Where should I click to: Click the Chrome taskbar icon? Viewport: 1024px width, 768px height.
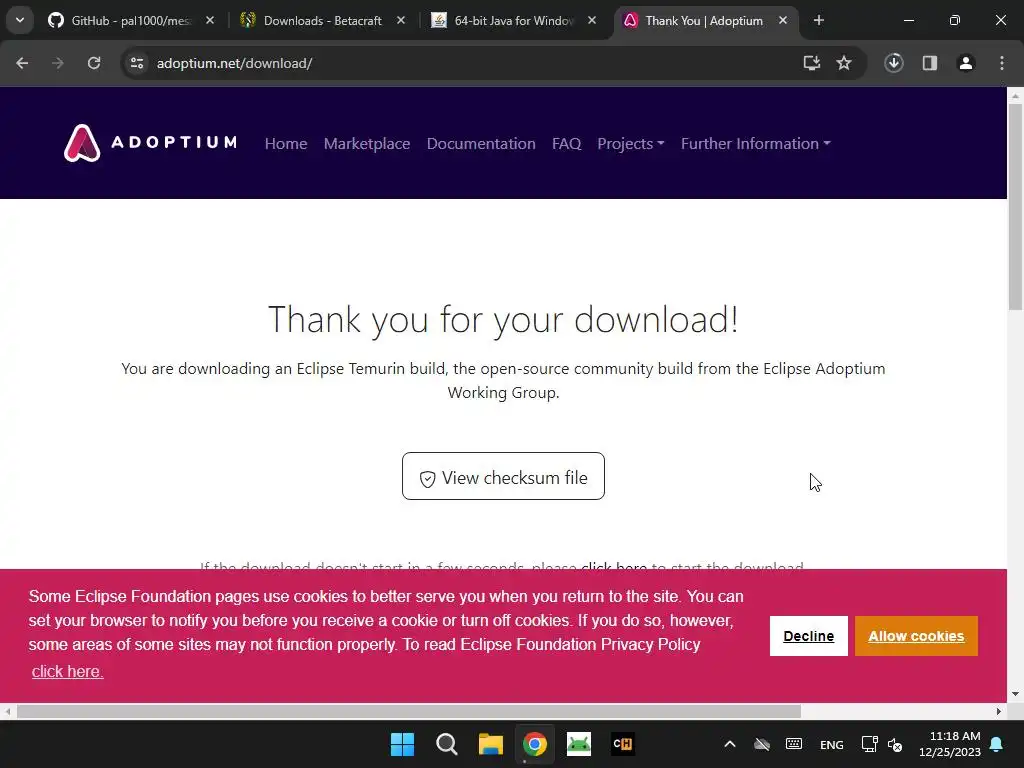[535, 744]
